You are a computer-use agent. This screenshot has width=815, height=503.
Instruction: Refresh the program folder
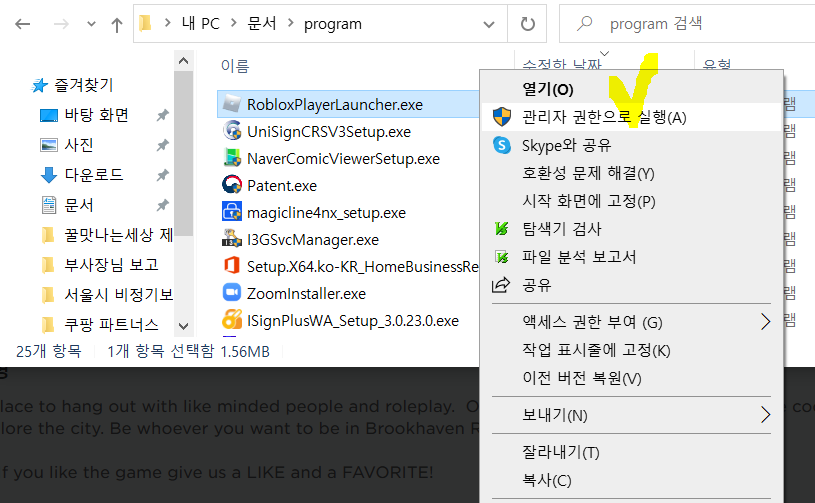click(527, 24)
